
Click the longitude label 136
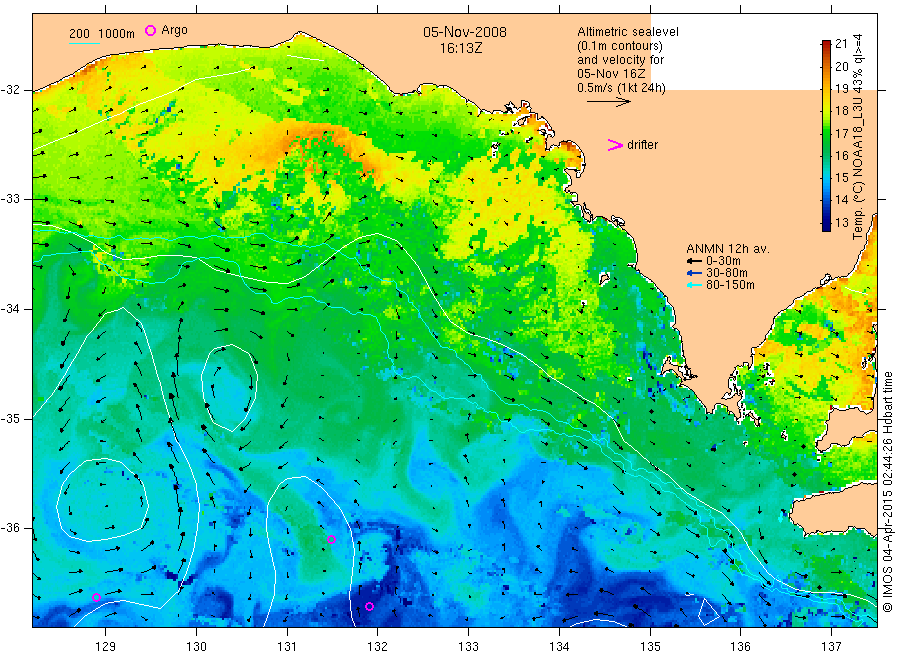click(740, 647)
